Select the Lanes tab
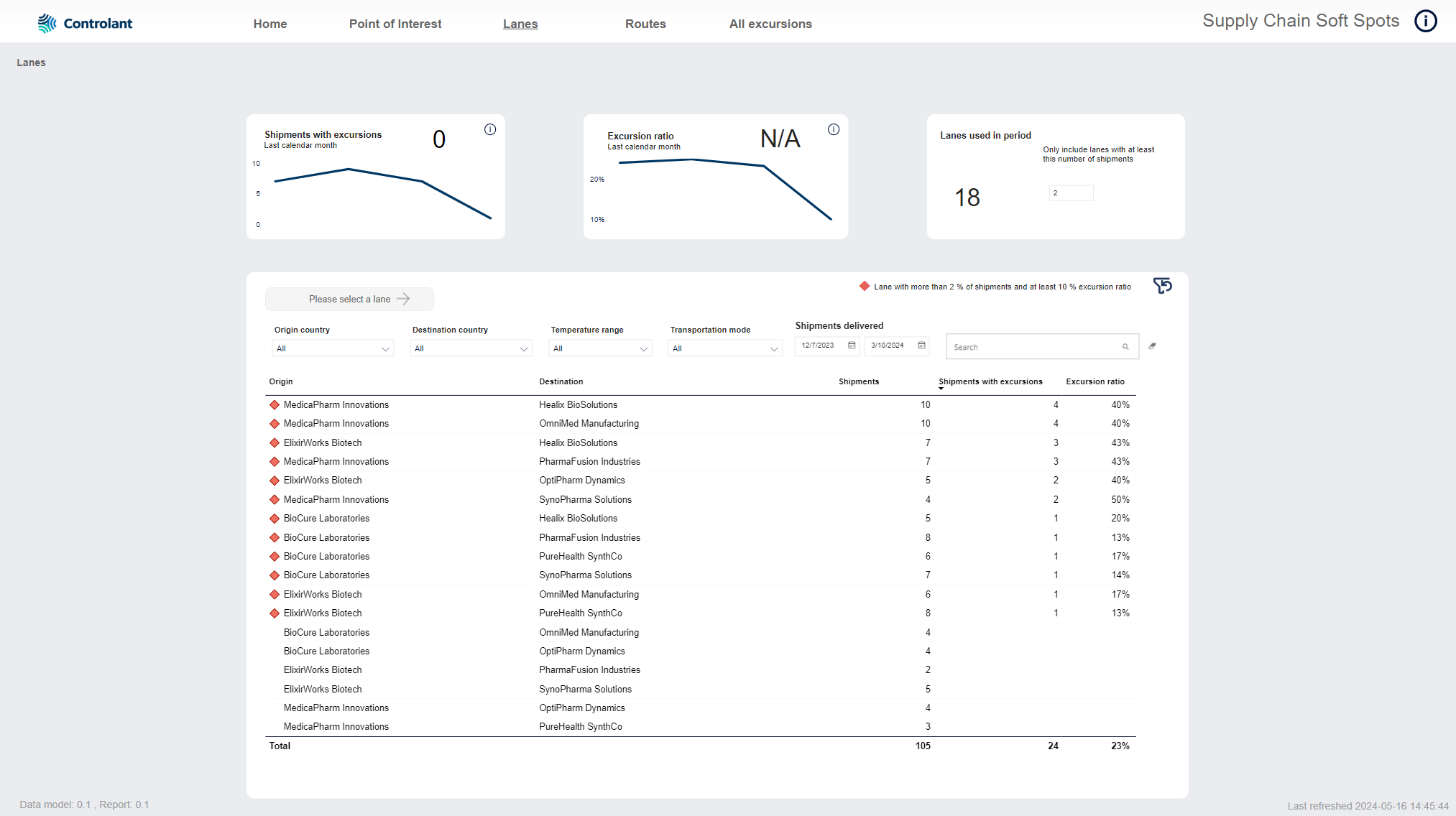Viewport: 1456px width, 816px height. pyautogui.click(x=520, y=24)
